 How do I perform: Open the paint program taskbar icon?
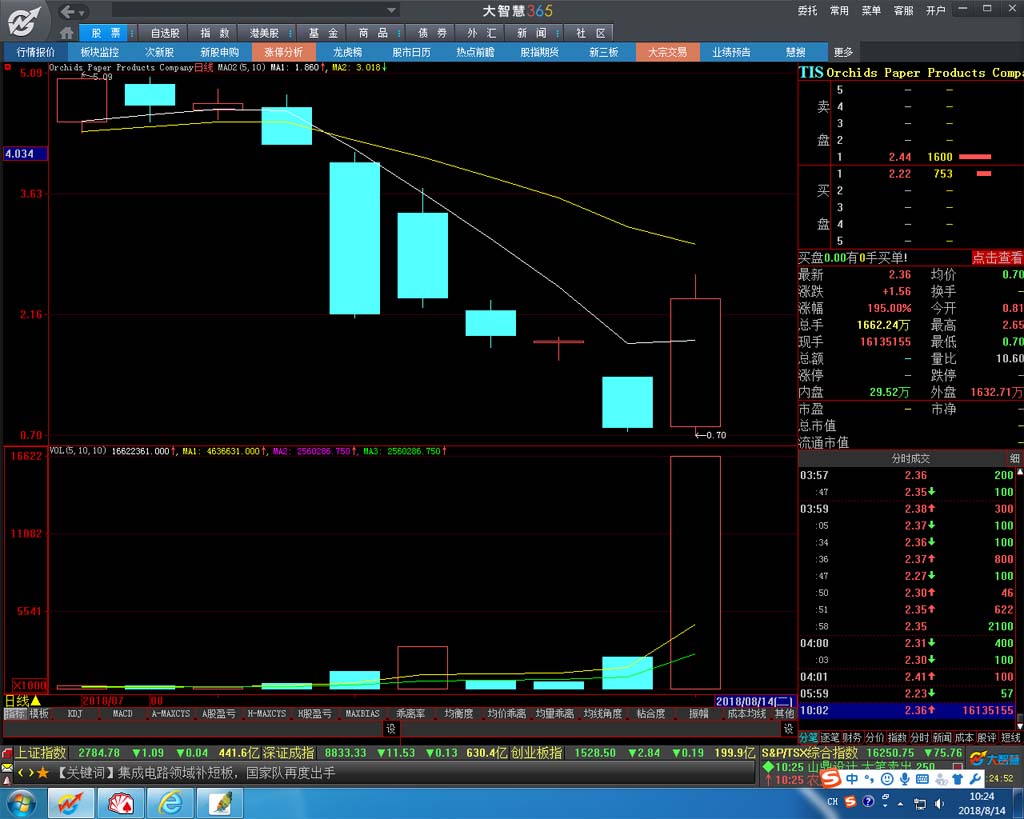coord(221,803)
